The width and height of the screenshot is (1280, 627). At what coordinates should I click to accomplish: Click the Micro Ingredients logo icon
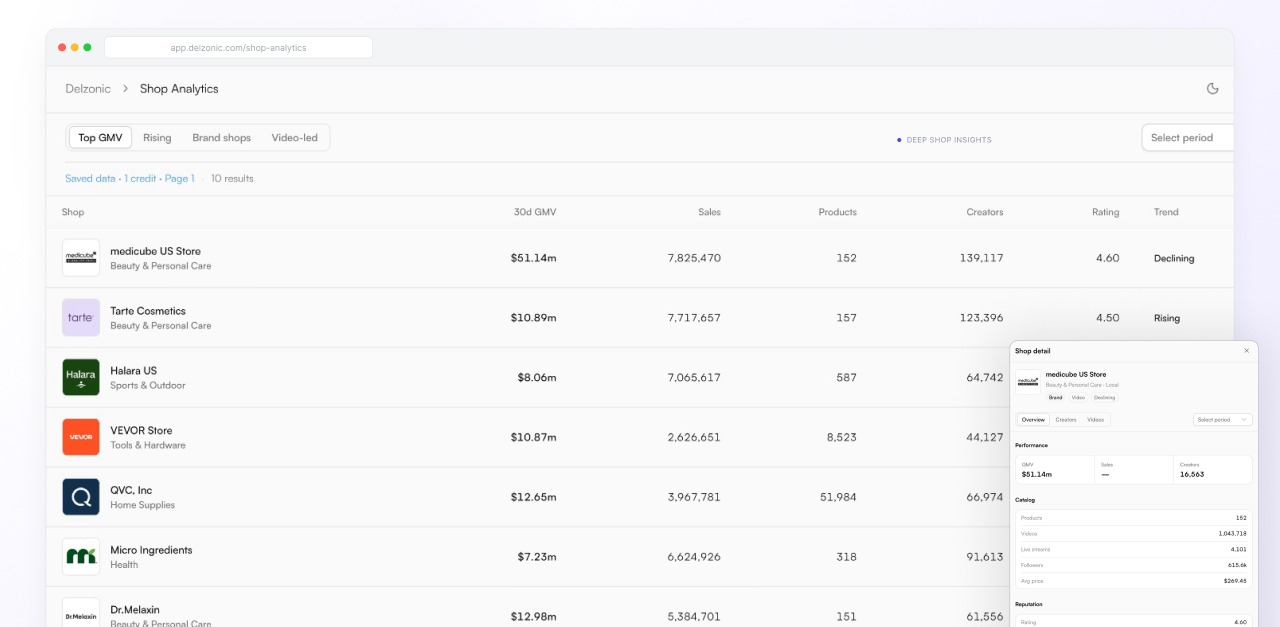click(81, 557)
